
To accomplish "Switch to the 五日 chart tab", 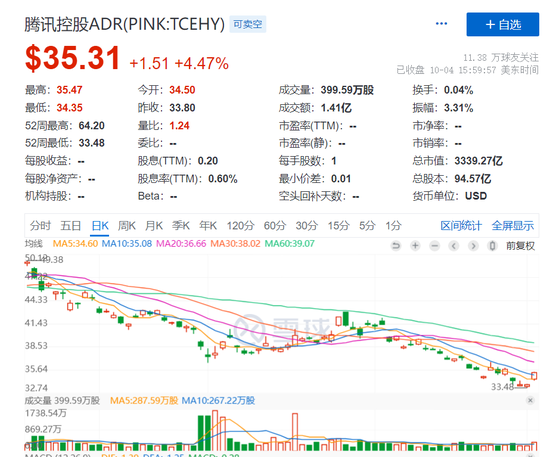I will [71, 226].
